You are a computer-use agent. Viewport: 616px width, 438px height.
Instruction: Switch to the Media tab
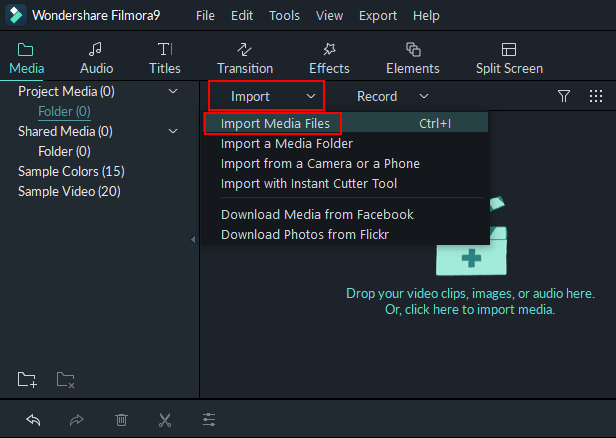click(26, 58)
